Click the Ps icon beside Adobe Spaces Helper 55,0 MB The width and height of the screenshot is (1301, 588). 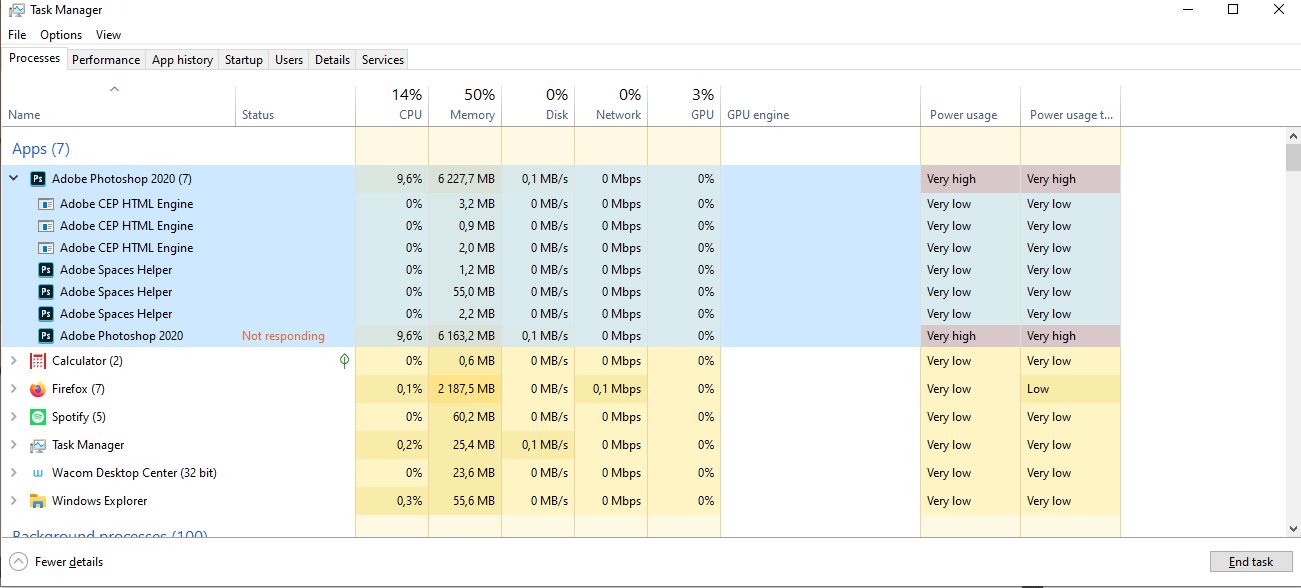45,292
